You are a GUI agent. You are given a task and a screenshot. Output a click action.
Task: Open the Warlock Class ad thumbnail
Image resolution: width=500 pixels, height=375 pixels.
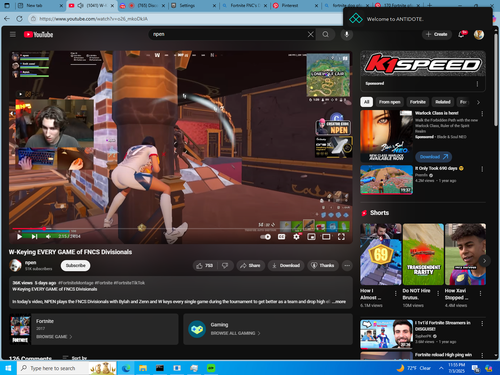[386, 136]
